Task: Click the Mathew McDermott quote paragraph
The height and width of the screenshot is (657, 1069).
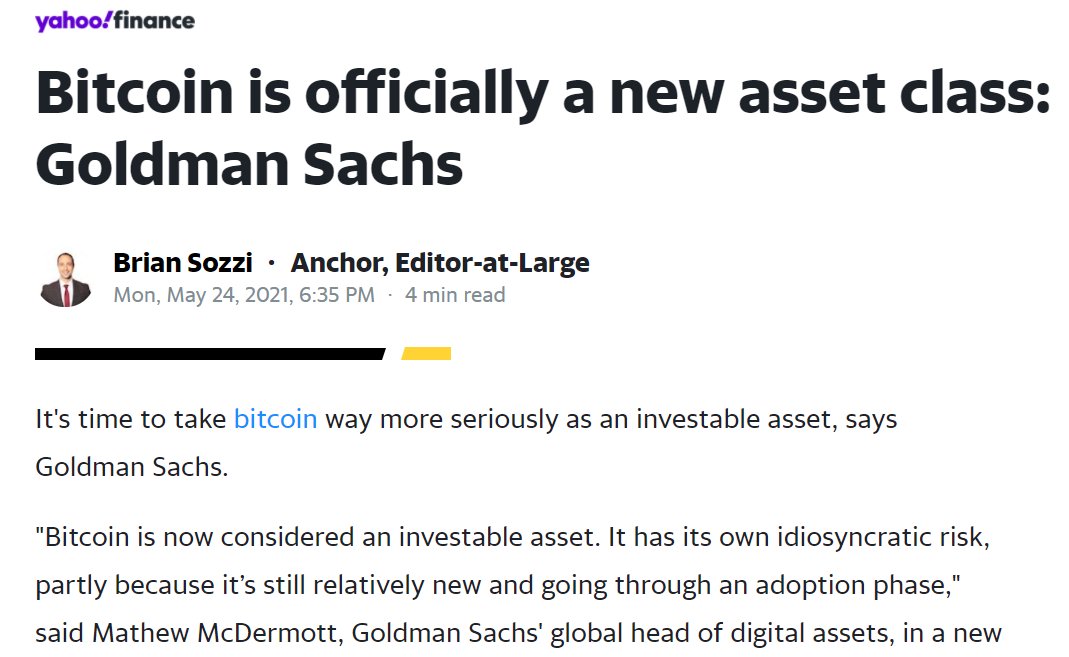Action: [x=518, y=585]
